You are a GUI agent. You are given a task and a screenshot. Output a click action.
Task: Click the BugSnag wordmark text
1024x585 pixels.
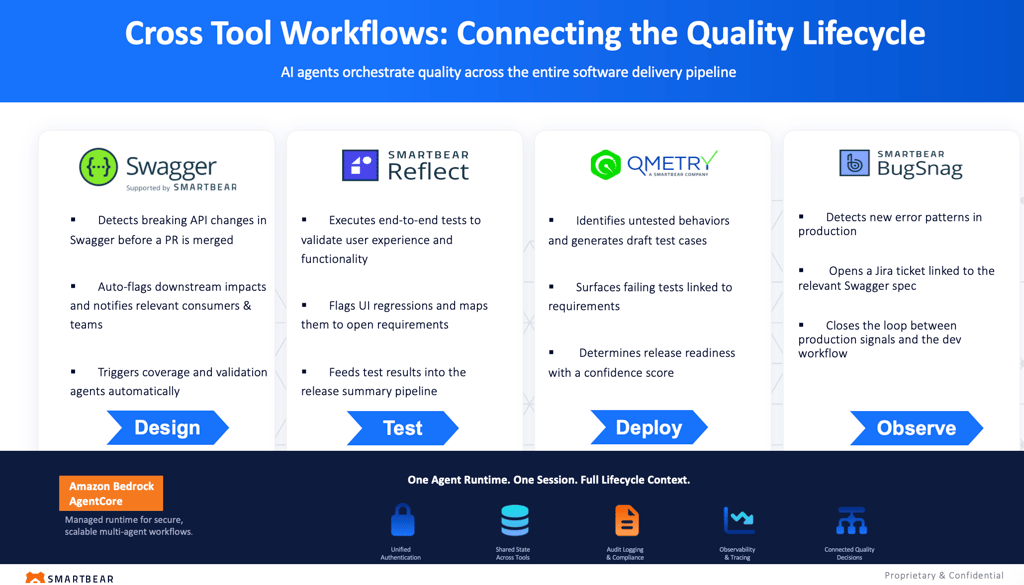click(x=920, y=170)
